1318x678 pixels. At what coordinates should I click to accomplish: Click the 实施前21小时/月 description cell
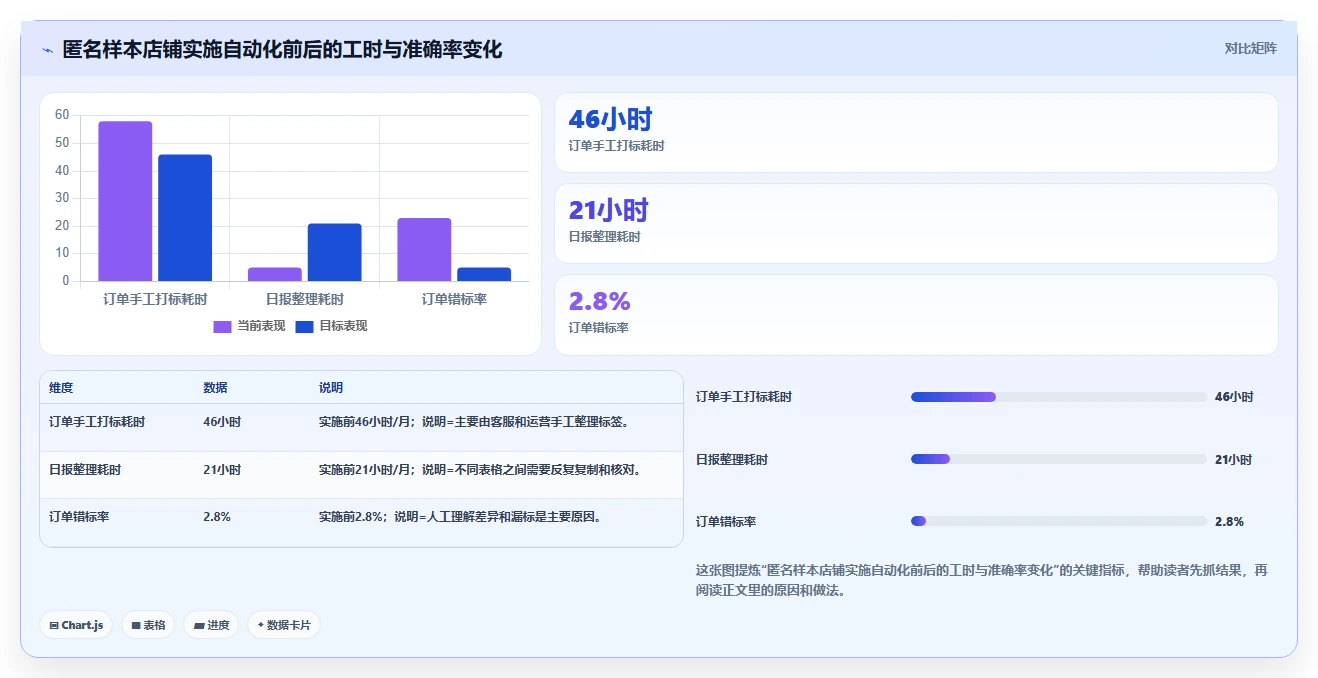pyautogui.click(x=481, y=470)
